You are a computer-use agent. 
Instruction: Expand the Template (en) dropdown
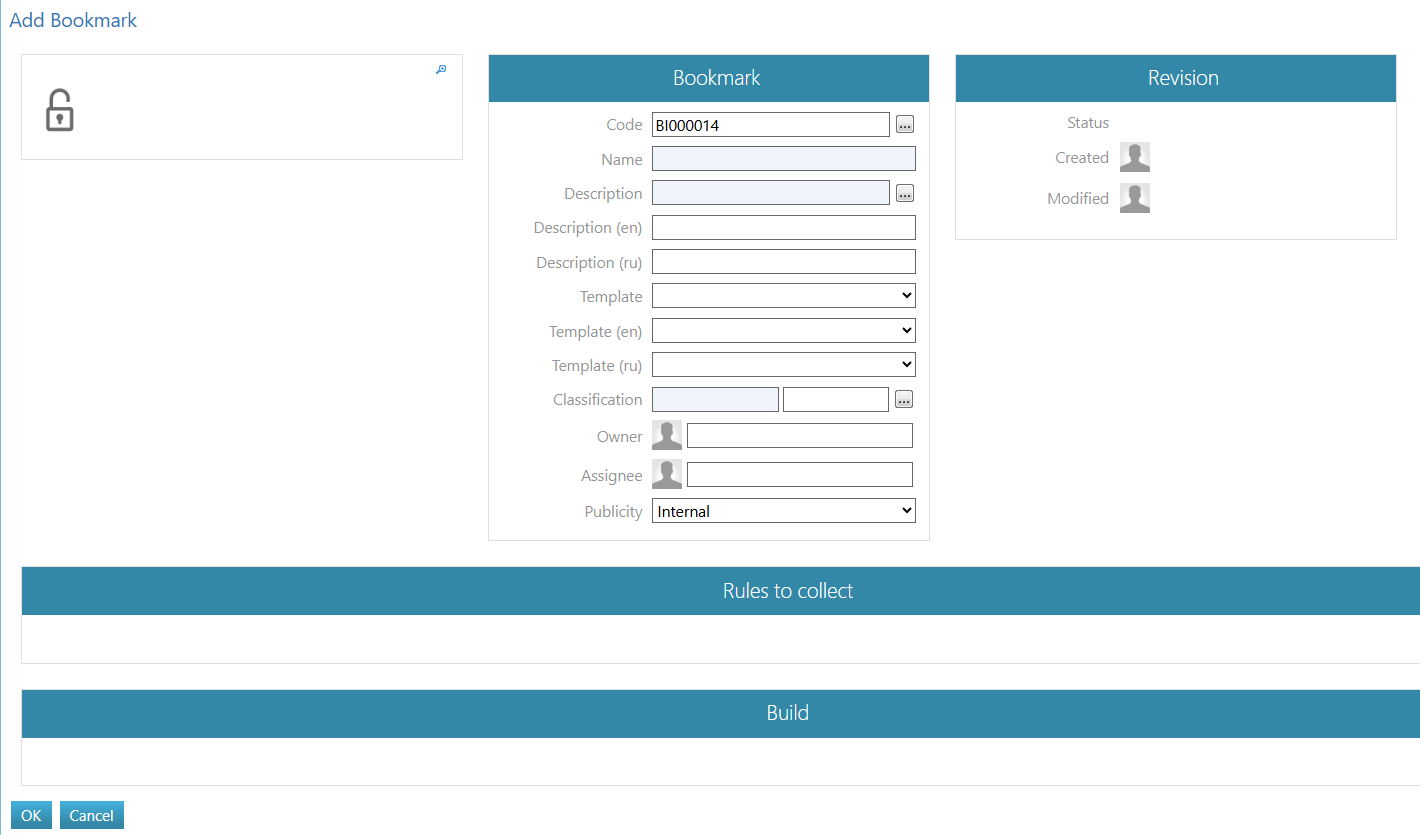tap(783, 330)
